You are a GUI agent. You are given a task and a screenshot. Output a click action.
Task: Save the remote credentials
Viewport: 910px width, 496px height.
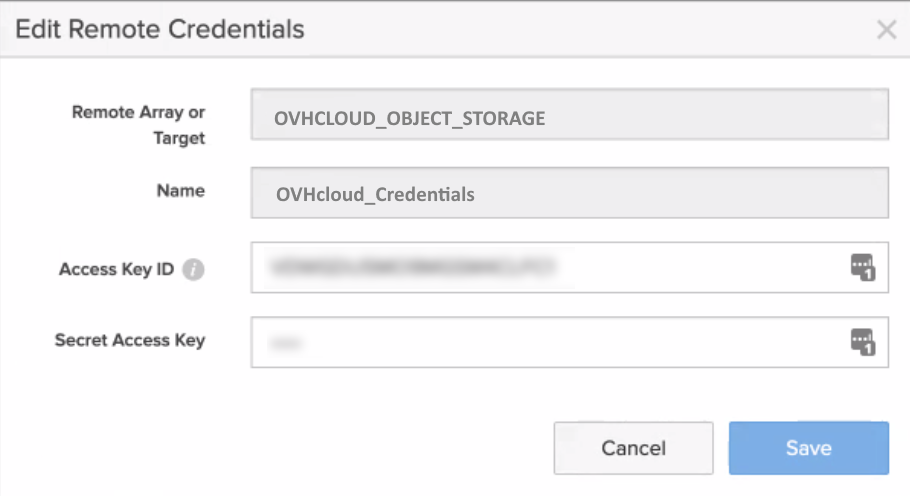pyautogui.click(x=808, y=447)
